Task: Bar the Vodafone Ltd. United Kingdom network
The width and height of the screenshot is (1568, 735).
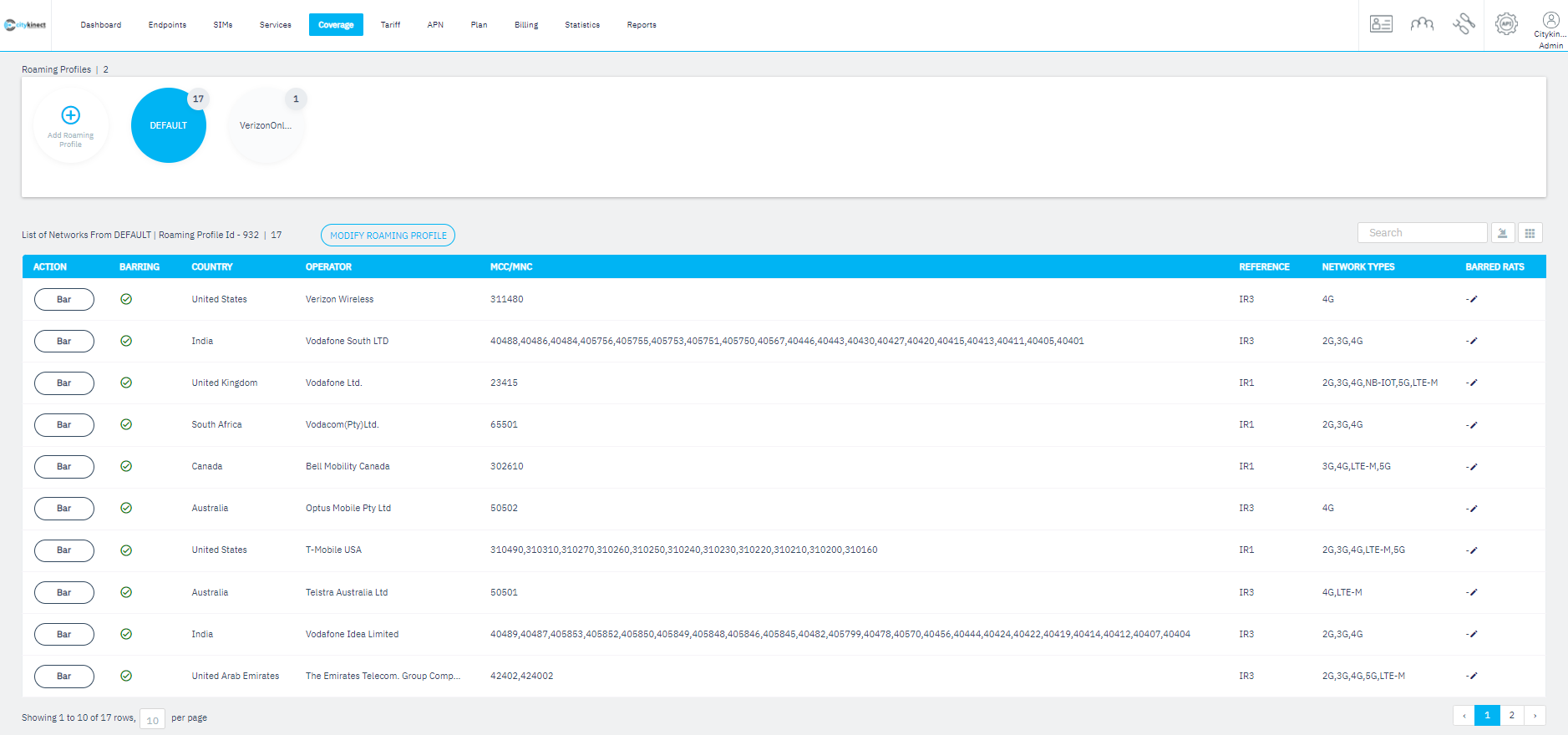Action: point(64,383)
